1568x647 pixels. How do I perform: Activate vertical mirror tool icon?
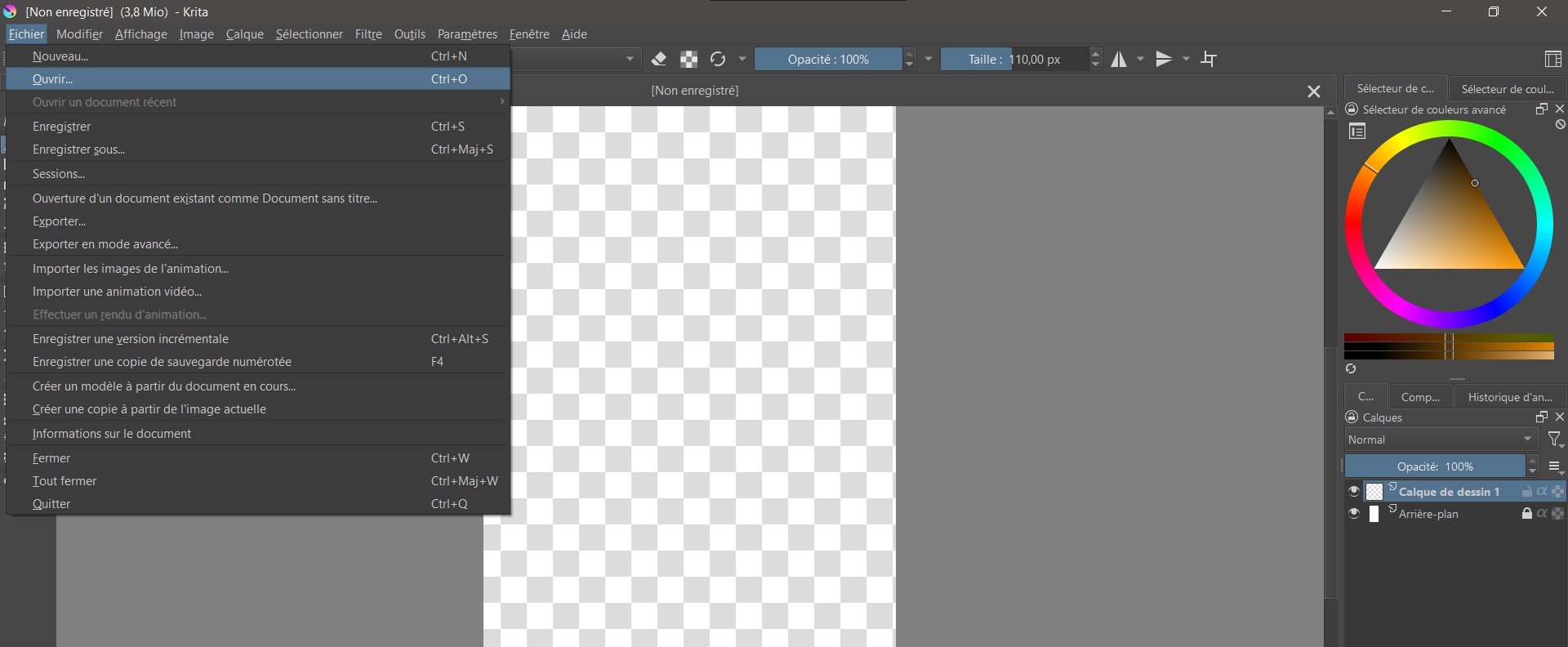tap(1165, 59)
